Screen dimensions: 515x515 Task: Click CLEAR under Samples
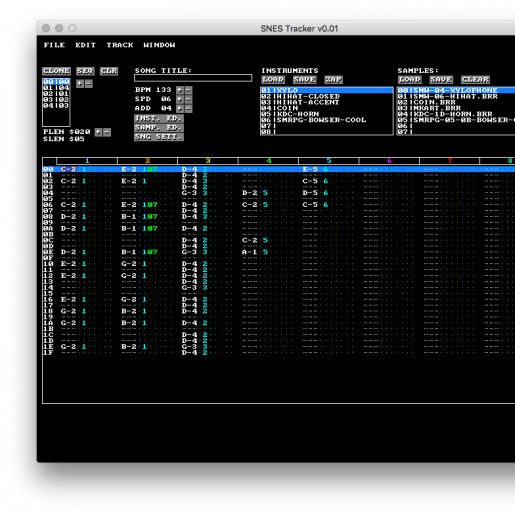tap(475, 80)
